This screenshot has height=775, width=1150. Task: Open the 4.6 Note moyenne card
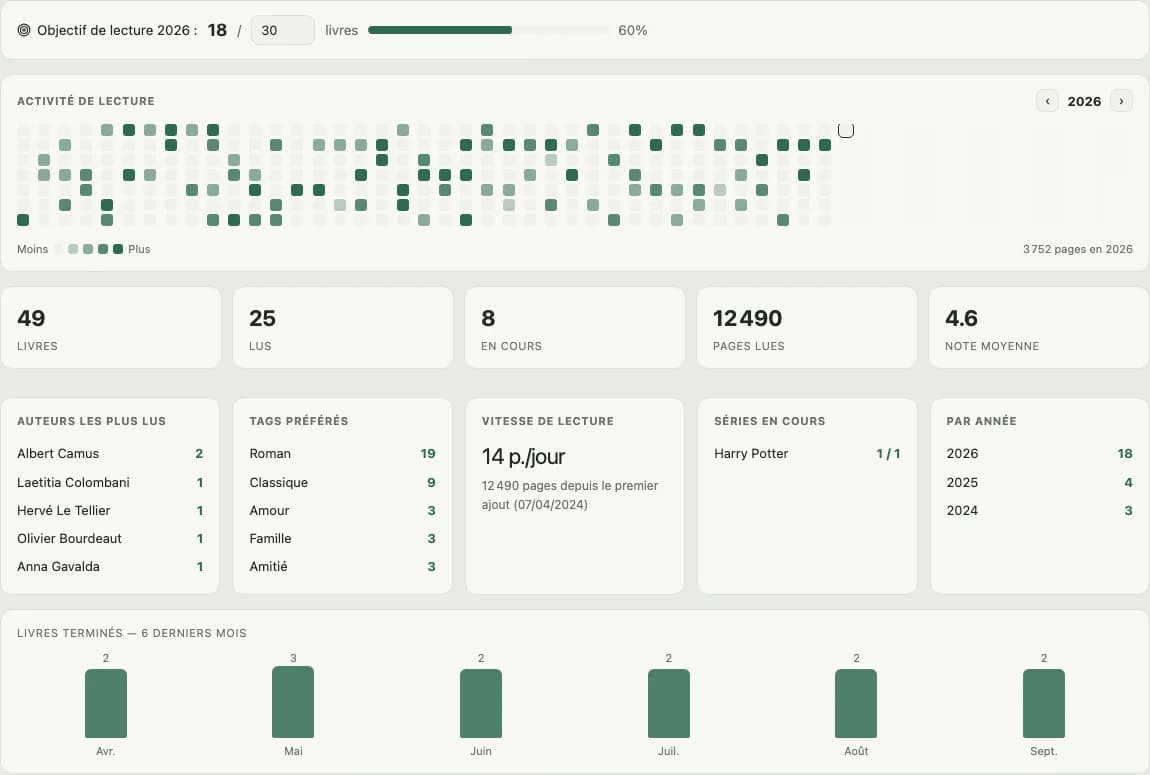click(x=1039, y=328)
